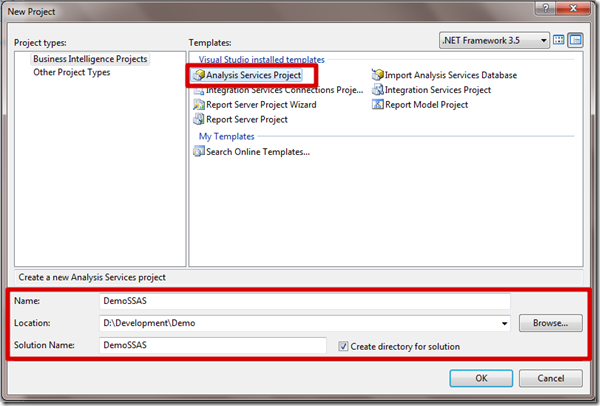Click the Report Server Project icon
This screenshot has height=406, width=600.
click(199, 119)
